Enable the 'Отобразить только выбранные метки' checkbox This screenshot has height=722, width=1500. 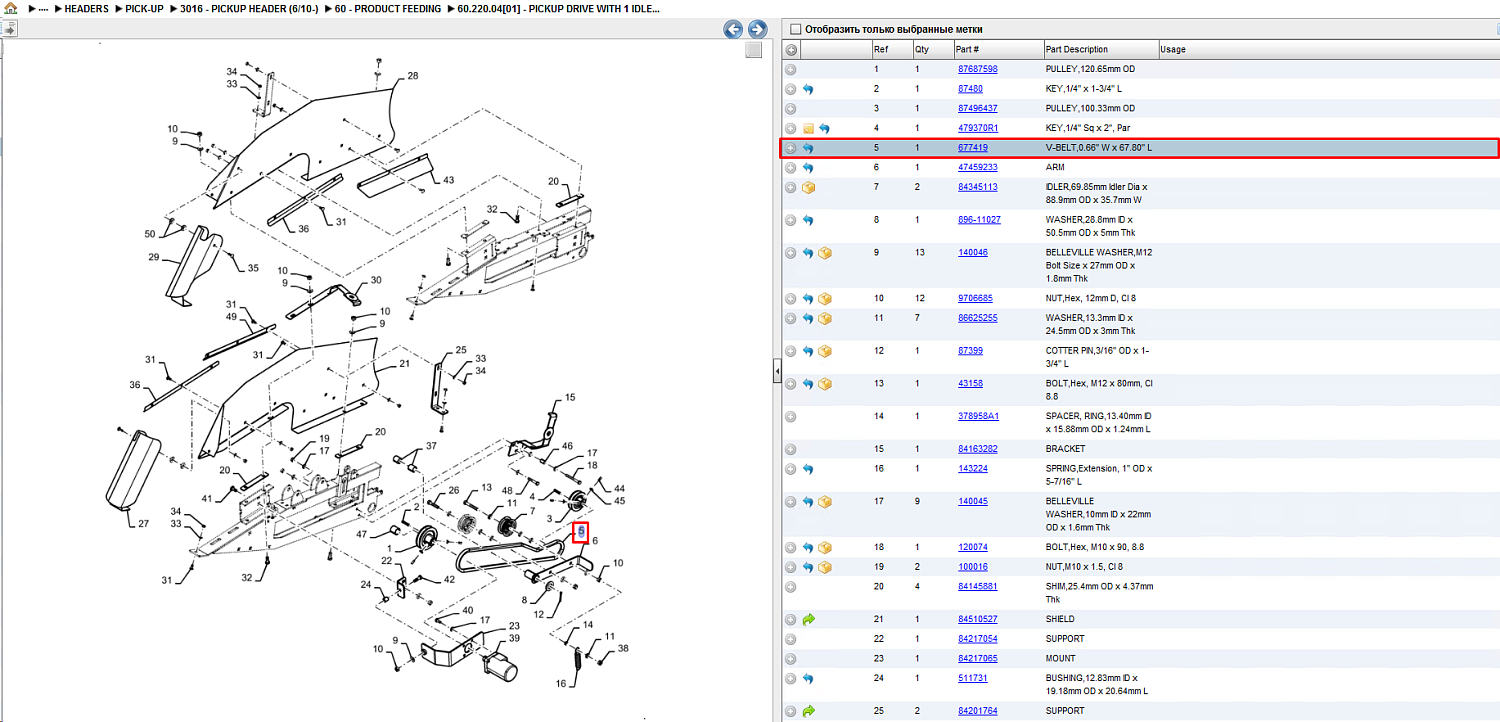[796, 29]
